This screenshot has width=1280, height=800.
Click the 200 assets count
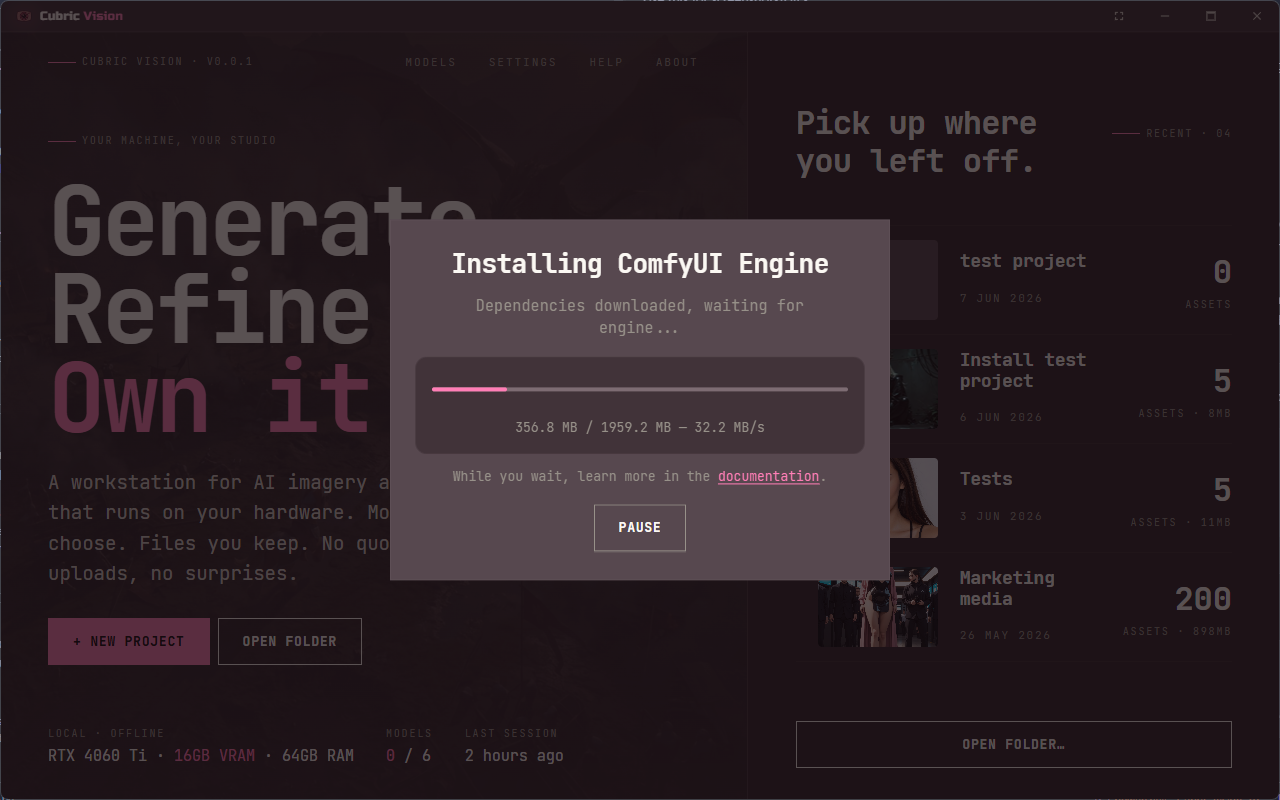[1203, 599]
